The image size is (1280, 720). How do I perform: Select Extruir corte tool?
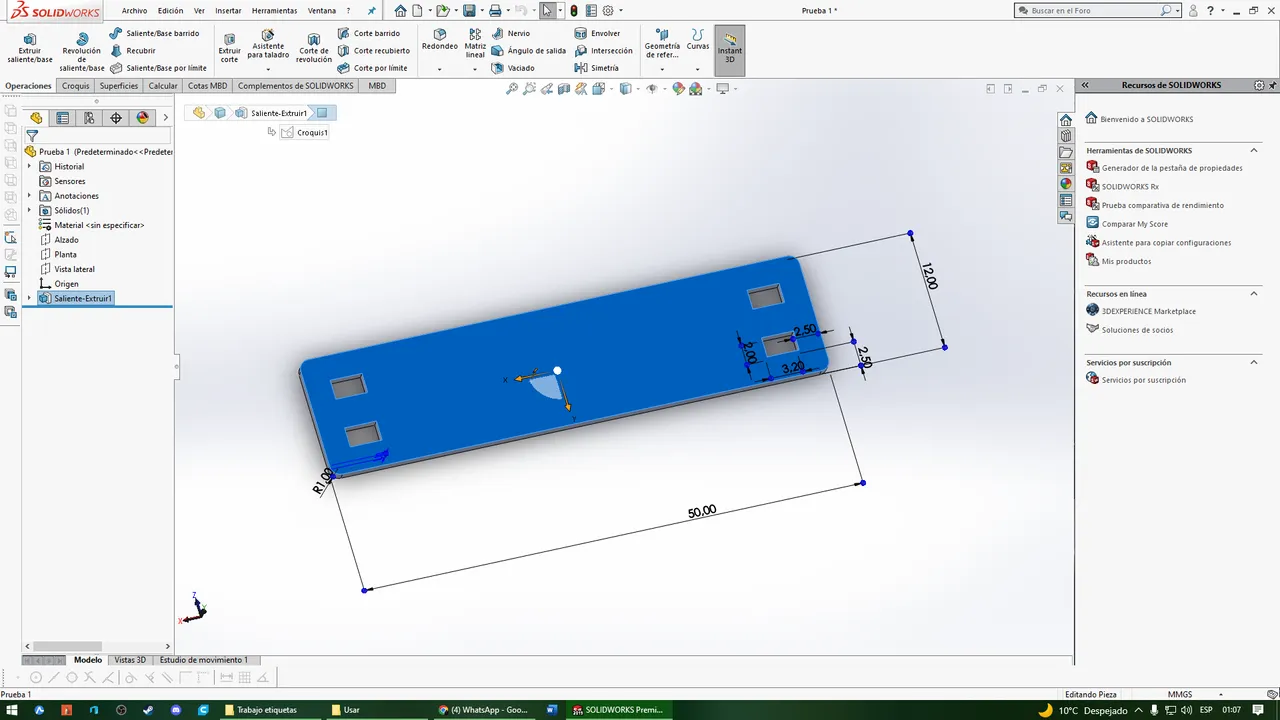click(x=229, y=48)
